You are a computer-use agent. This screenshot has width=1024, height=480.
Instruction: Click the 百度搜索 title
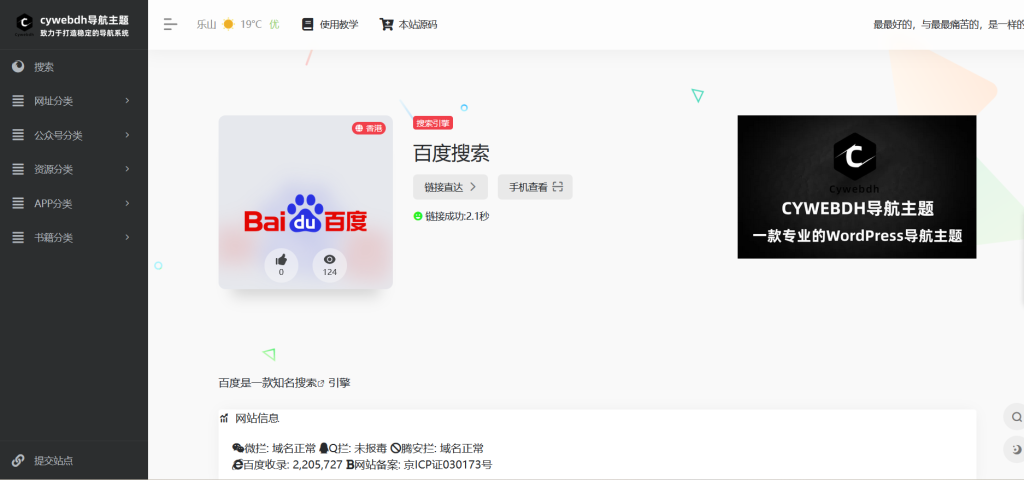[x=451, y=153]
